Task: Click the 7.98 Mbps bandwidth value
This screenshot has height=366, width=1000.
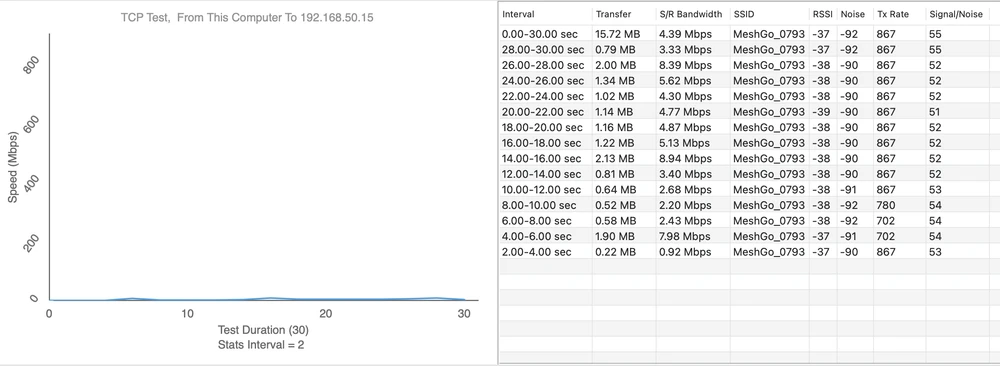Action: pyautogui.click(x=685, y=236)
